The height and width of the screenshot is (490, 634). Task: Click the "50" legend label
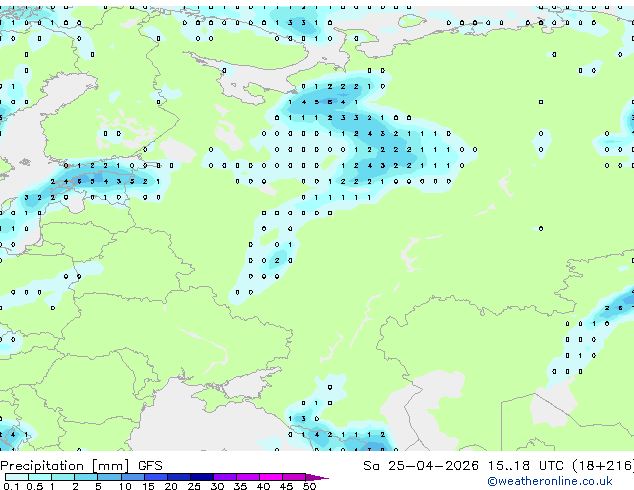(309, 486)
